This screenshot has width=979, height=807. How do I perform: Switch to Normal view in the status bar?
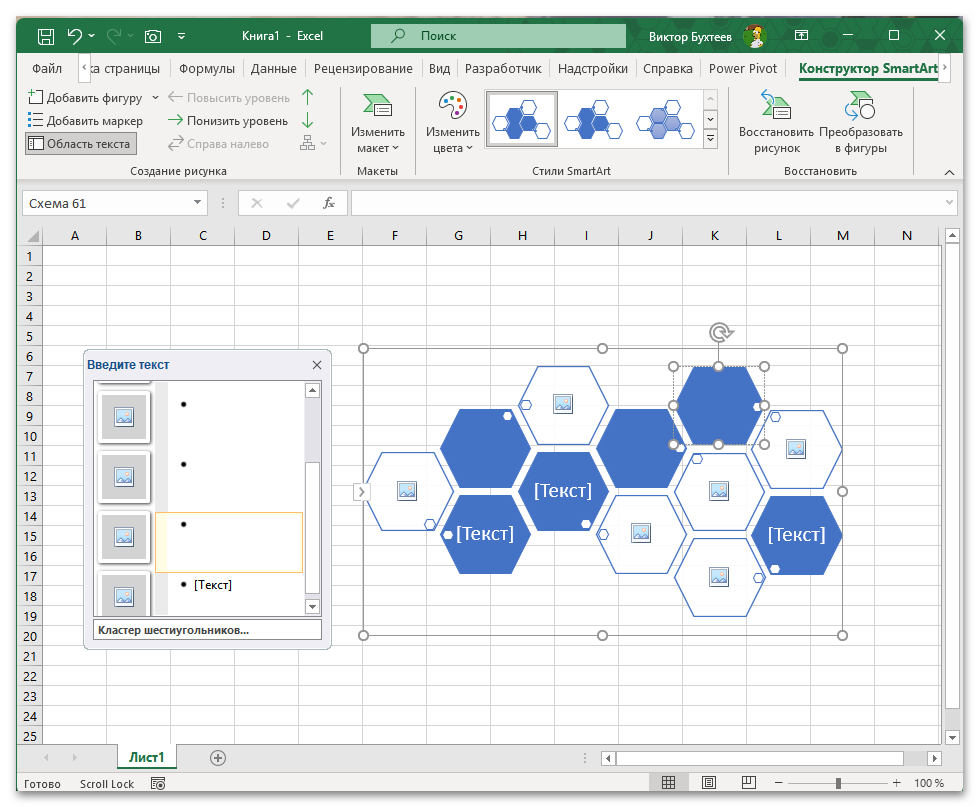(x=668, y=783)
